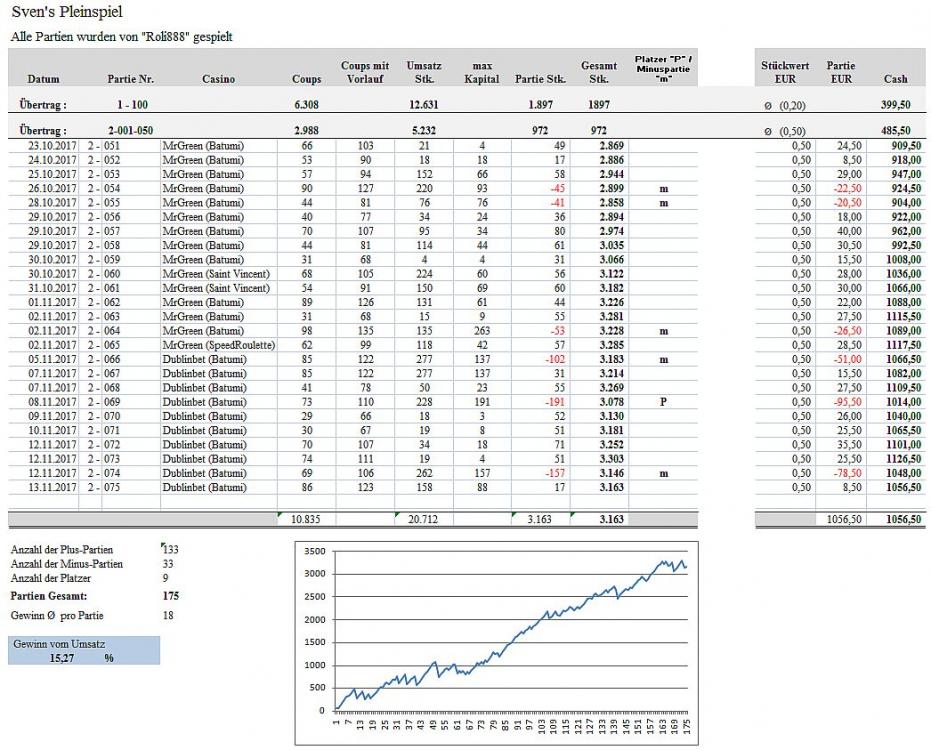The image size is (931, 750).
Task: Click the total Coups cell showing 10.835
Action: pyautogui.click(x=306, y=519)
